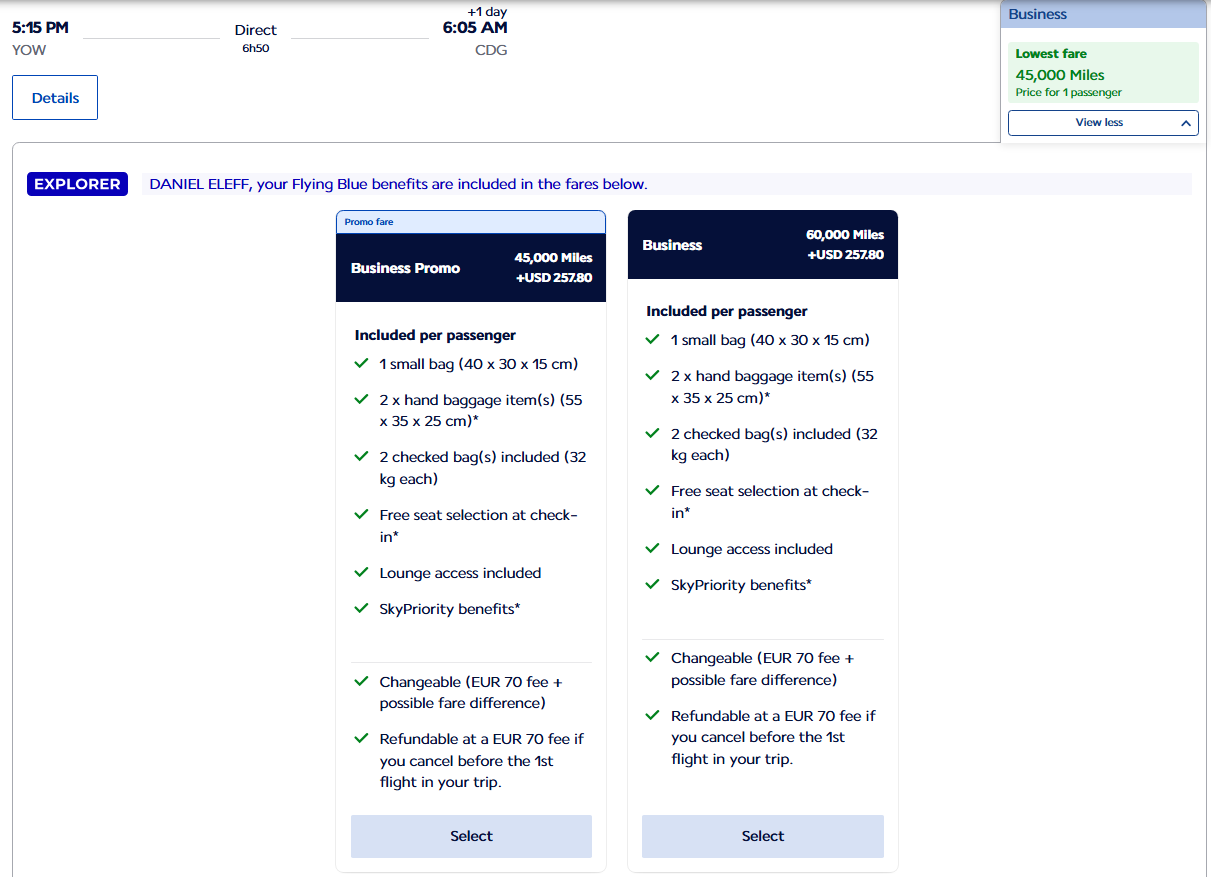Screen dimensions: 1211x877
Task: Click 45,000 Miles price on Business Promo
Action: point(554,258)
